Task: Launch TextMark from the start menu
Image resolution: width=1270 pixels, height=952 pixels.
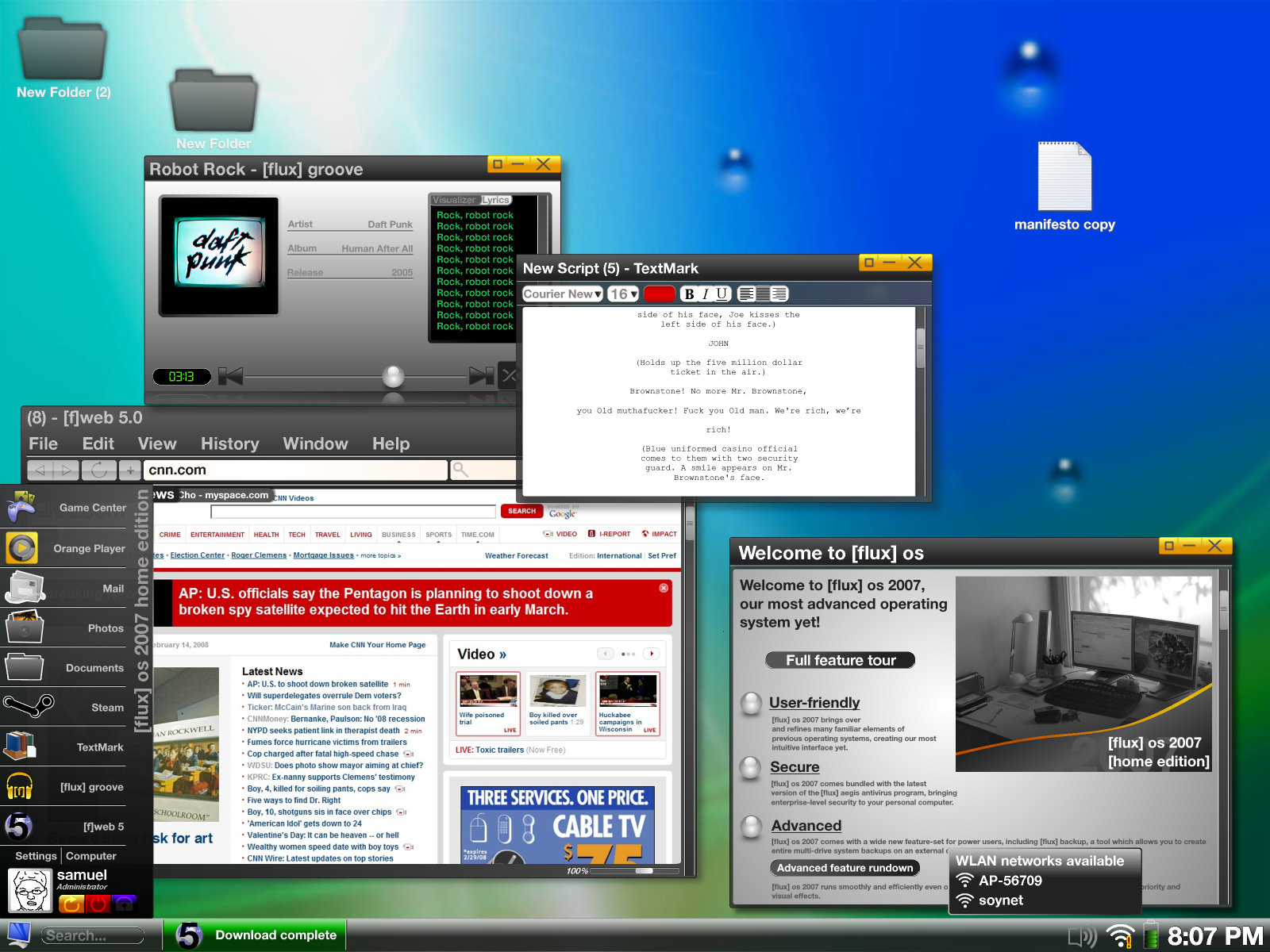Action: (x=64, y=747)
